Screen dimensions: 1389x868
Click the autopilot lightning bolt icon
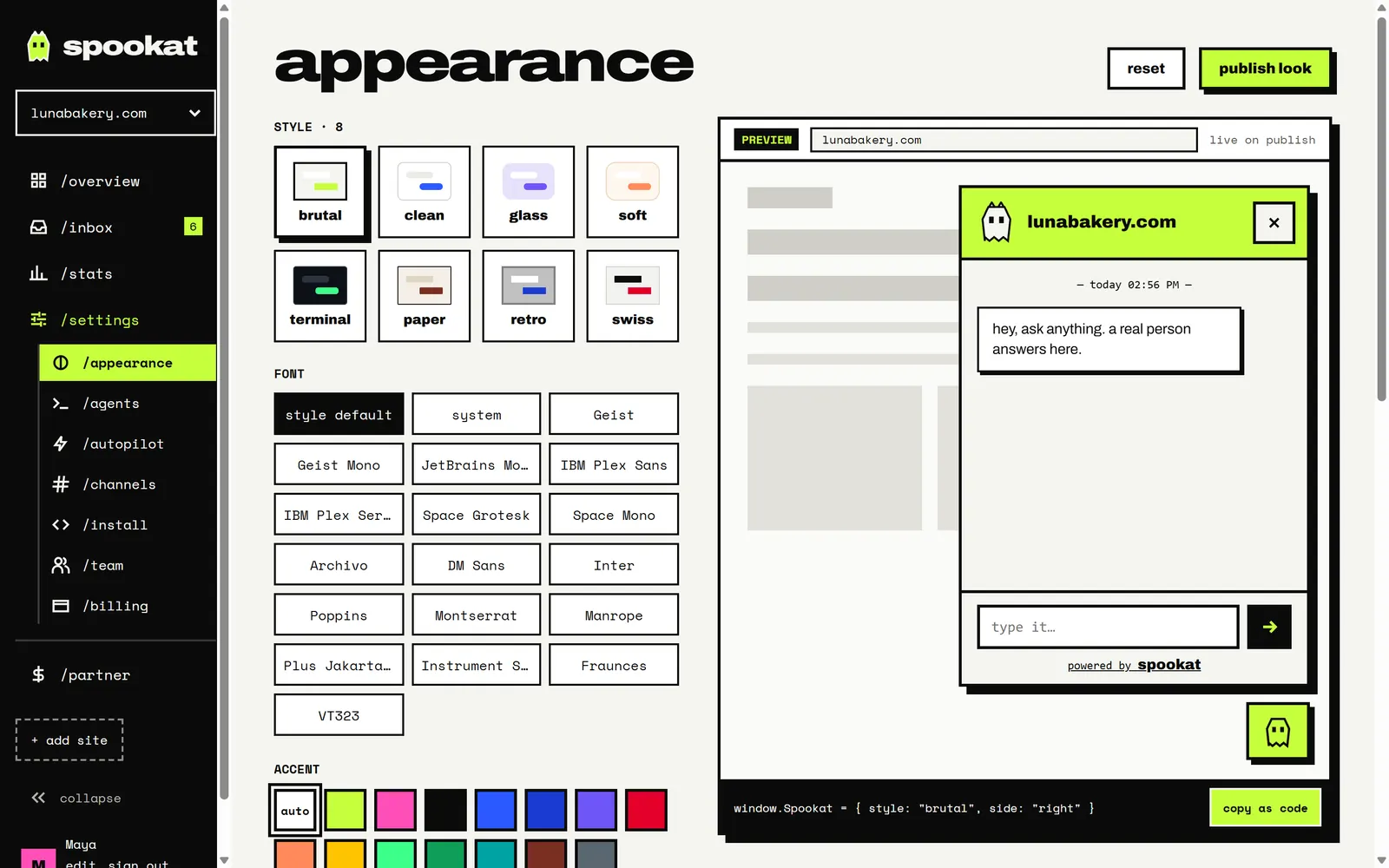(x=61, y=444)
